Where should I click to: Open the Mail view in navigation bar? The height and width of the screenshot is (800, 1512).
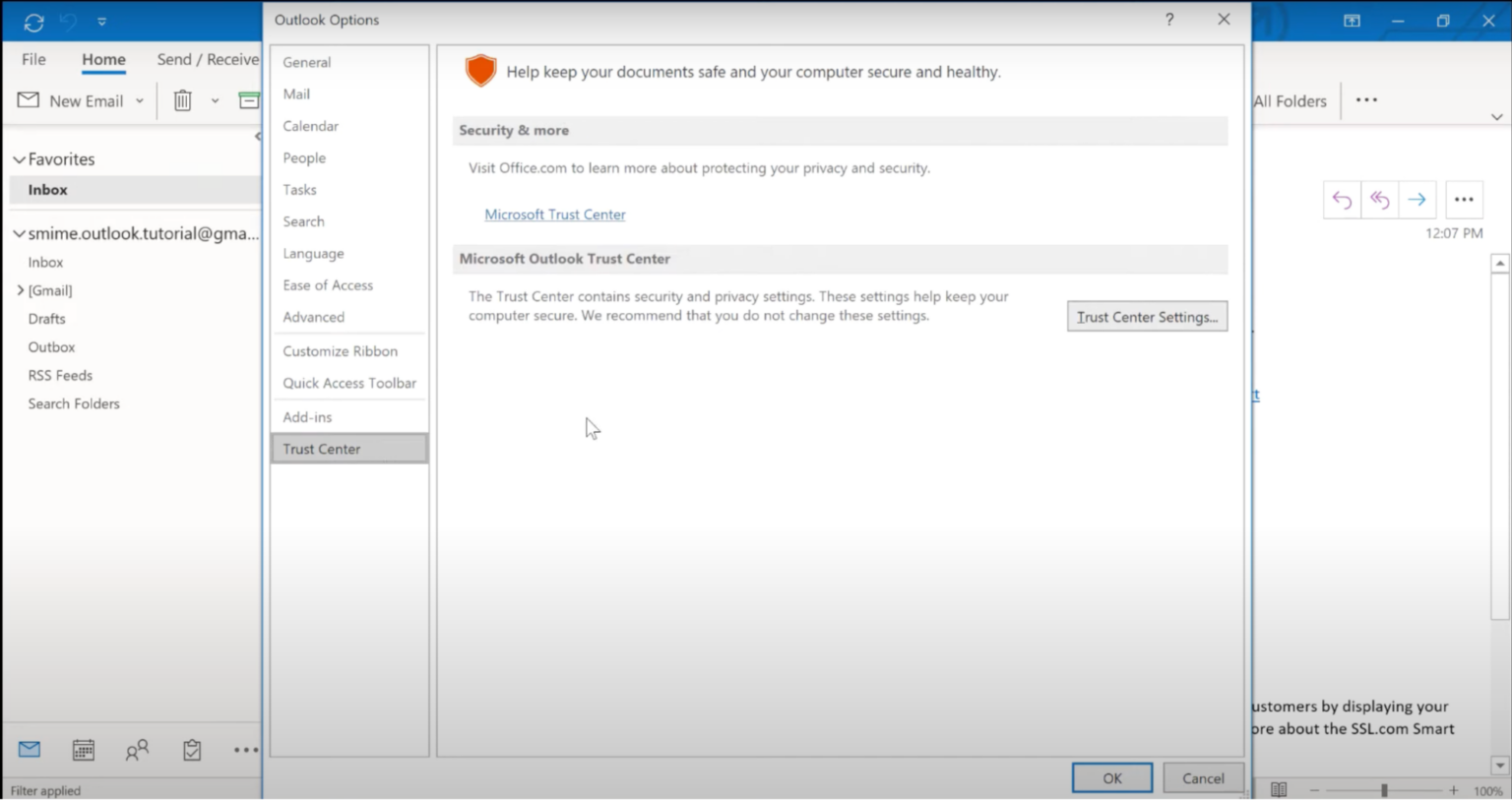[29, 749]
